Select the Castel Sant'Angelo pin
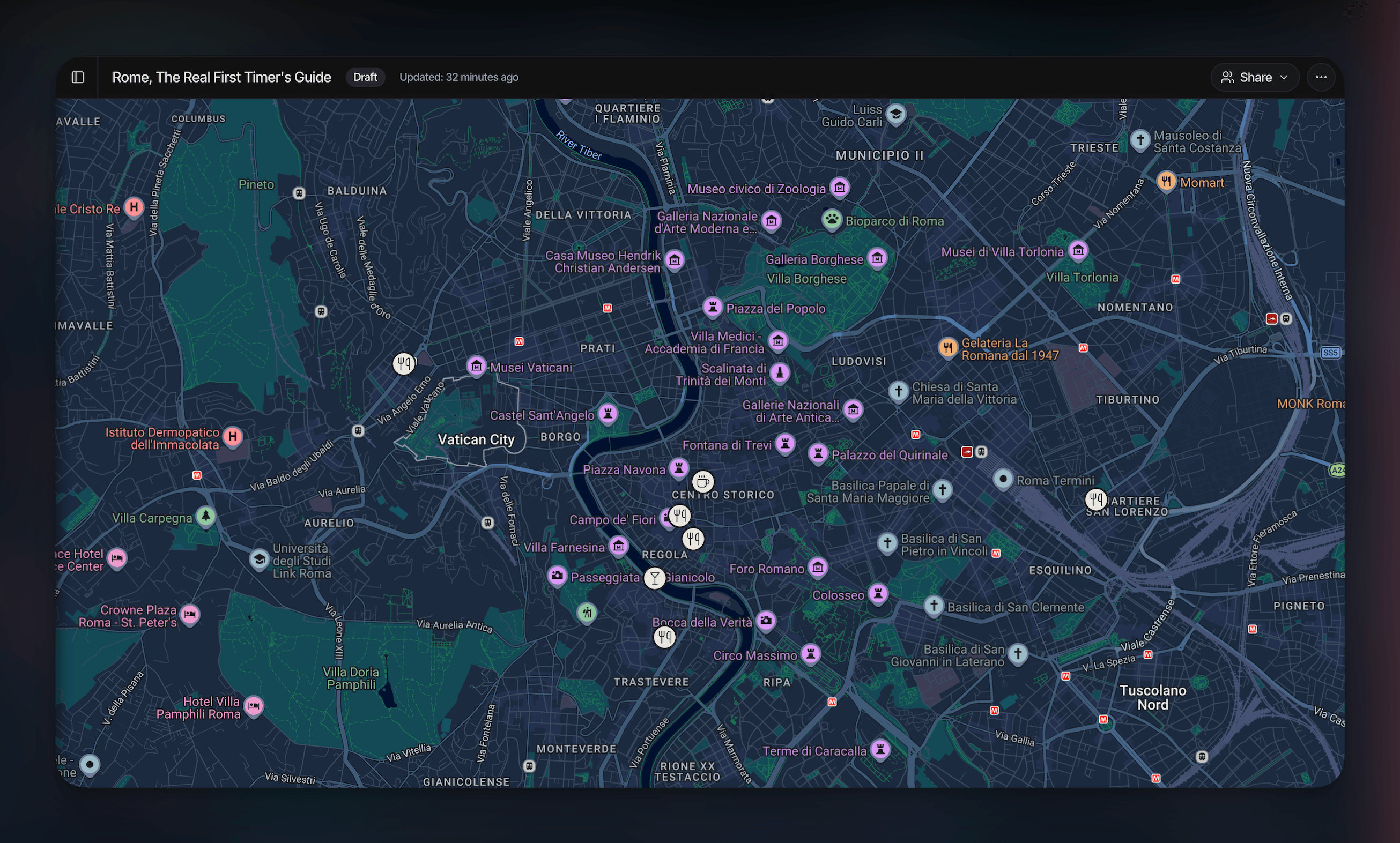Viewport: 1400px width, 843px height. pos(608,414)
